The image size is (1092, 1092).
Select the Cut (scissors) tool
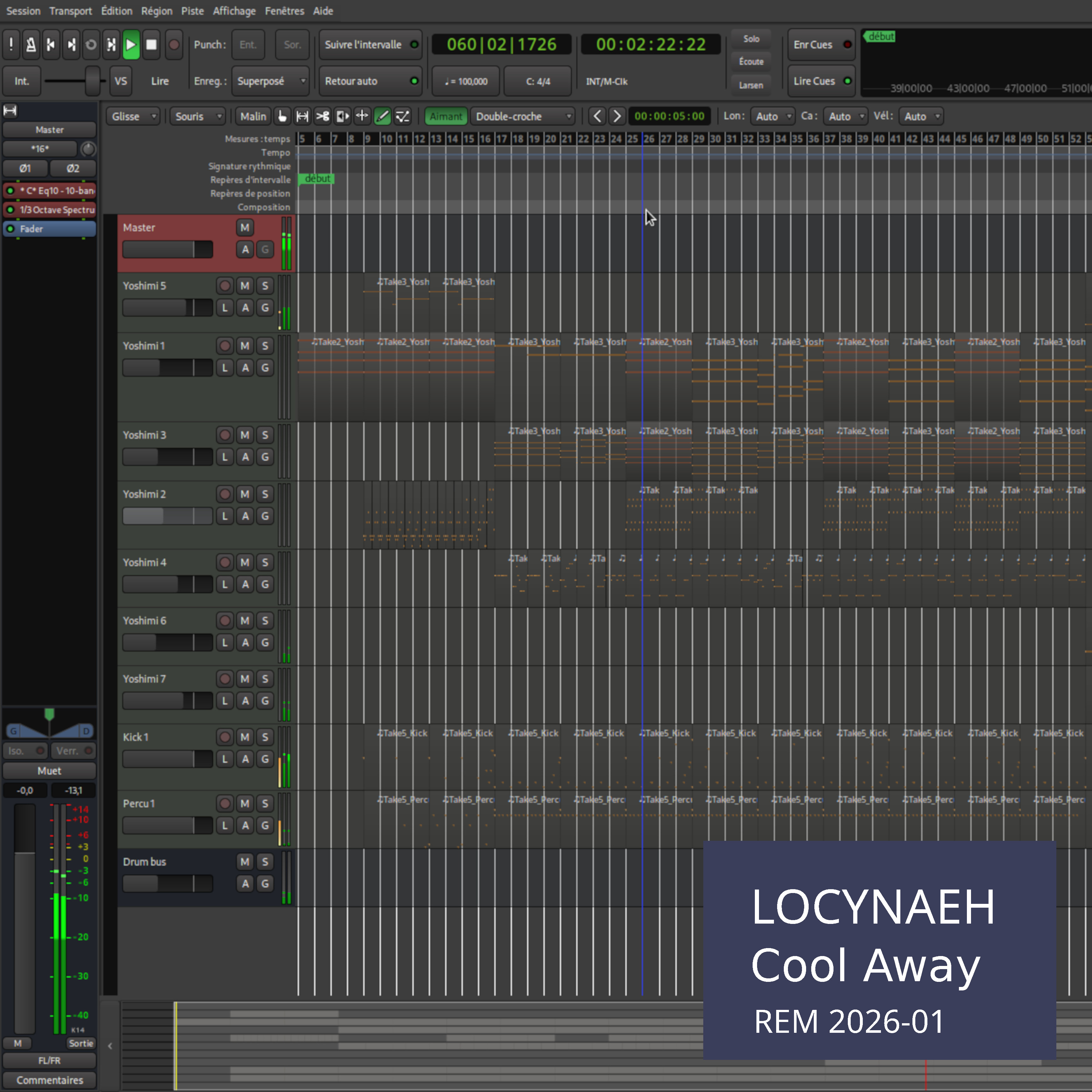(x=322, y=117)
